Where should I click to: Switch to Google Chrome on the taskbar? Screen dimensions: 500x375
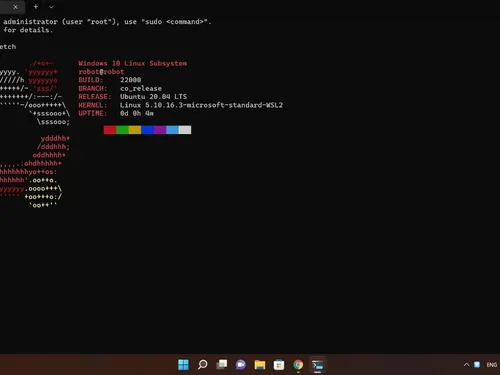[x=298, y=365]
